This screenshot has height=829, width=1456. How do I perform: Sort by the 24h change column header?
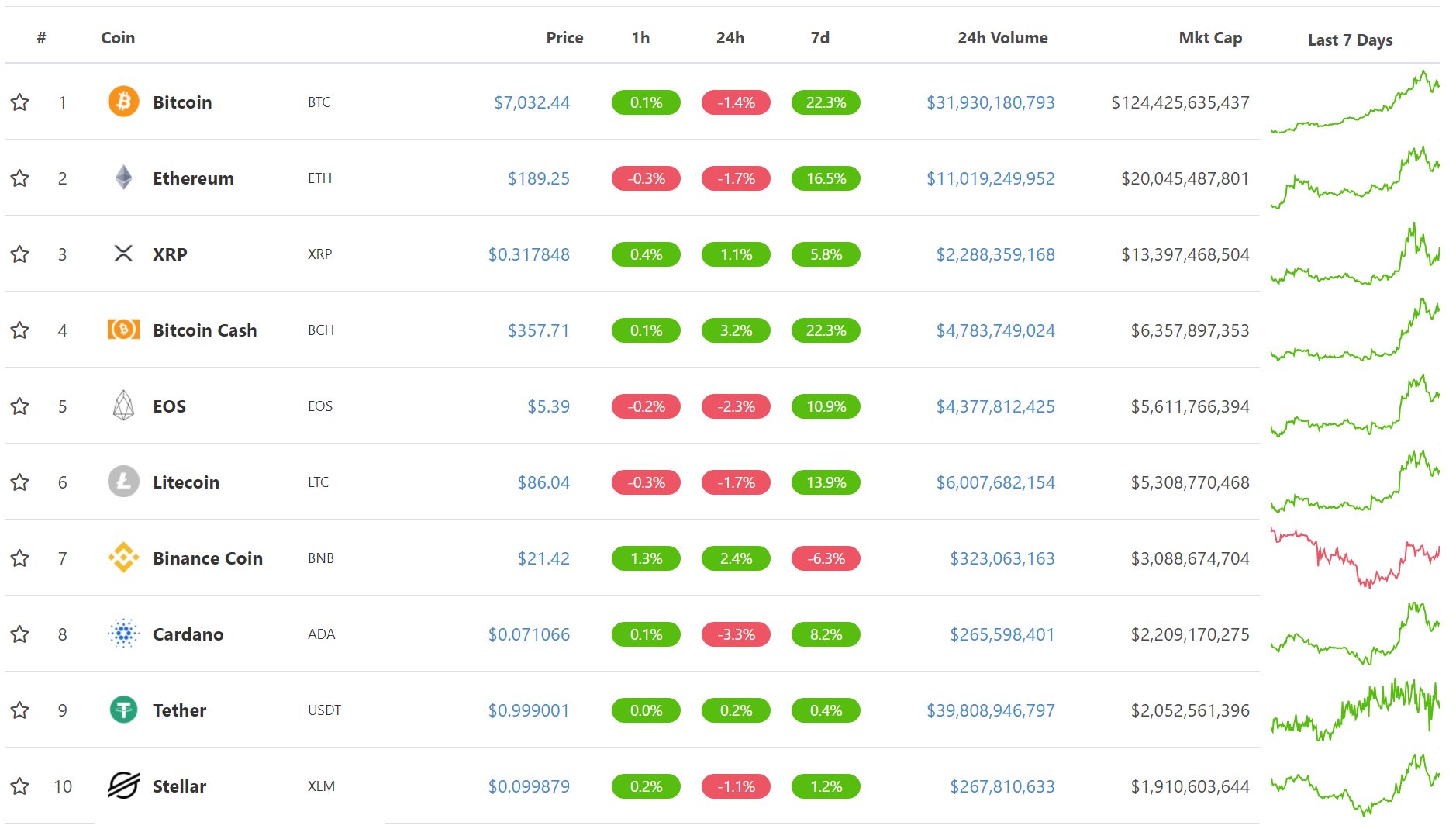[x=730, y=37]
